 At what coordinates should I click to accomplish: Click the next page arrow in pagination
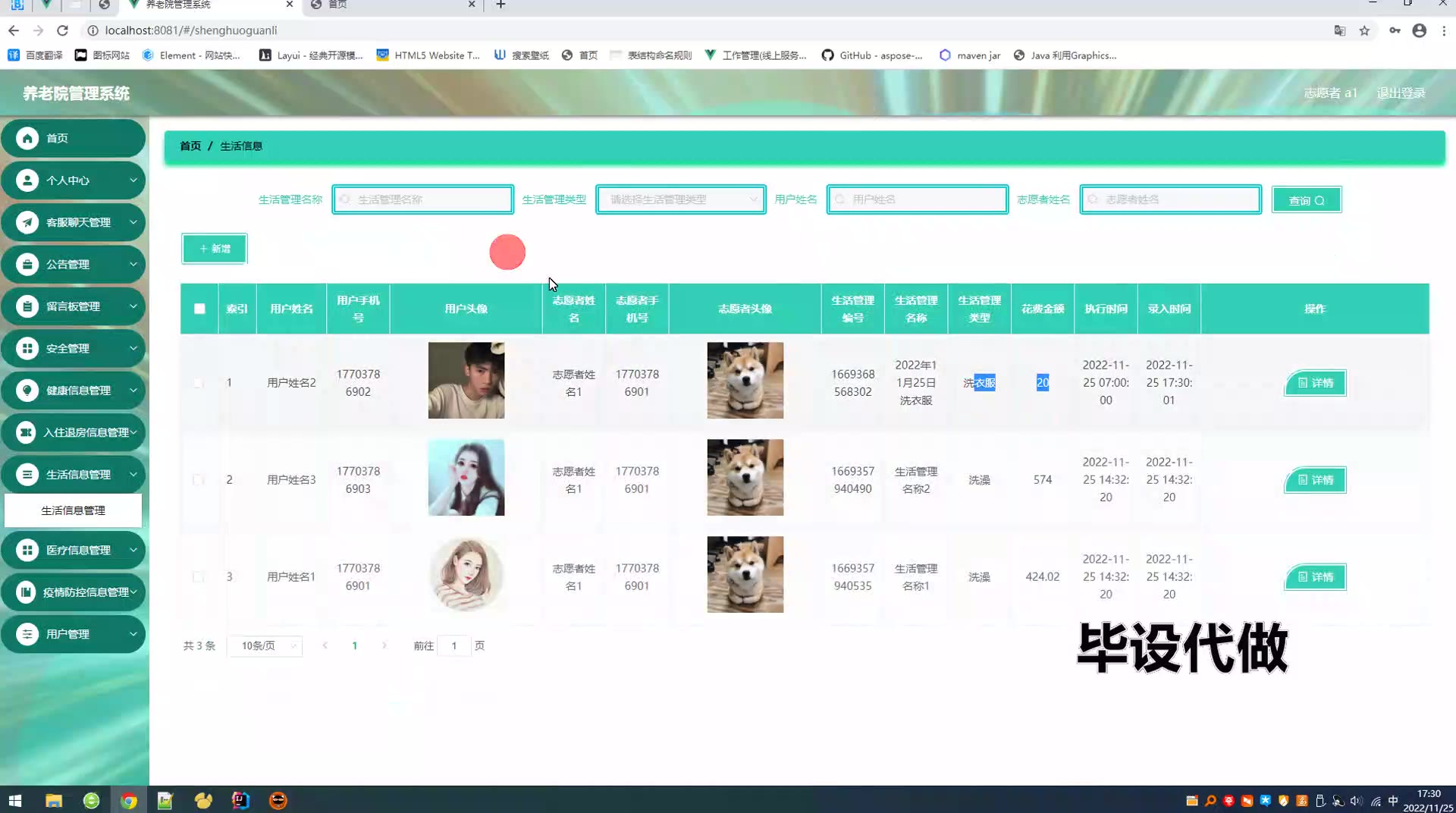pyautogui.click(x=384, y=646)
